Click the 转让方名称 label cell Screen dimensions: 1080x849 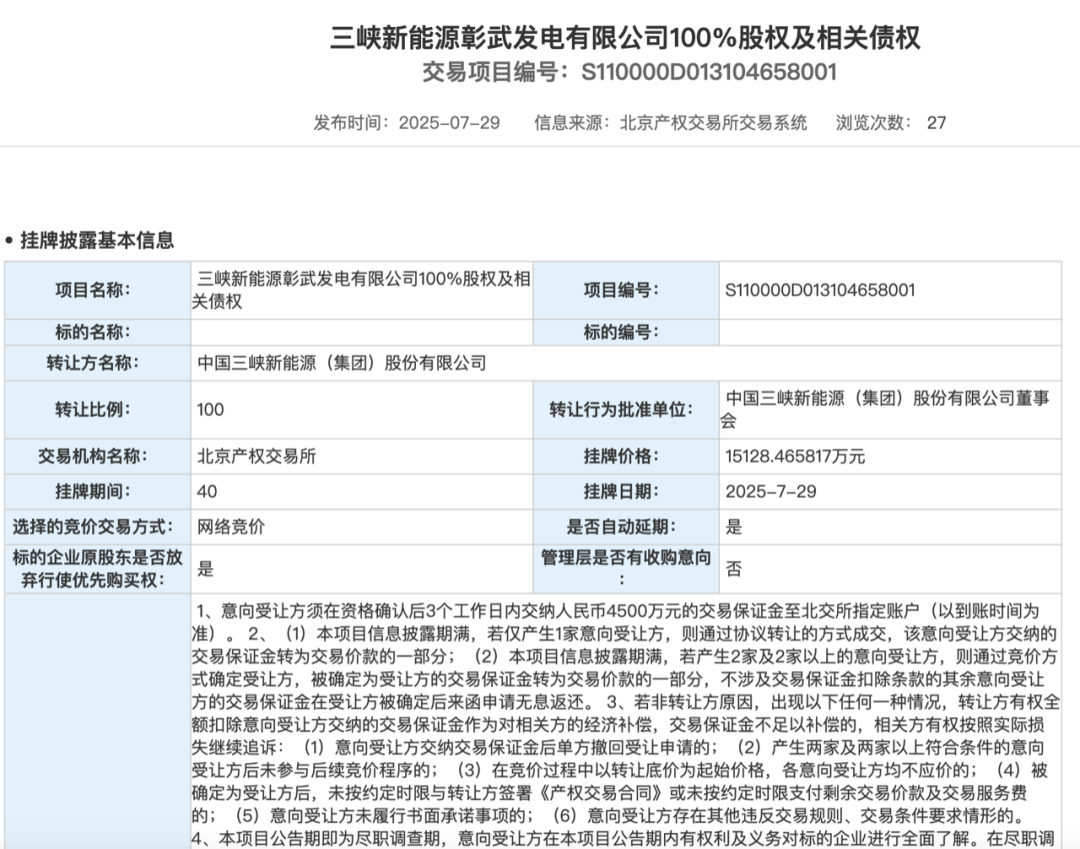98,363
